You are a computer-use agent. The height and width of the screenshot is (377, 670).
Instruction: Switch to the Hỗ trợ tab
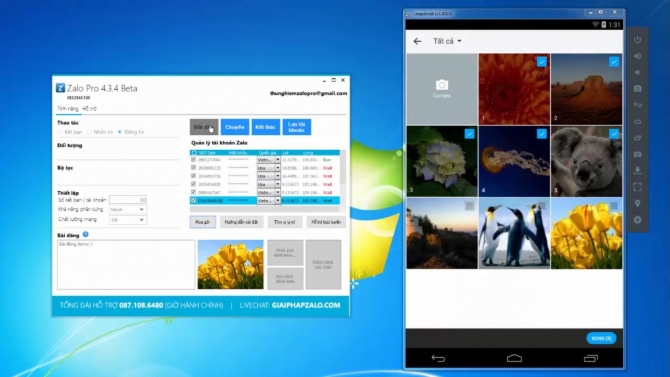click(89, 109)
